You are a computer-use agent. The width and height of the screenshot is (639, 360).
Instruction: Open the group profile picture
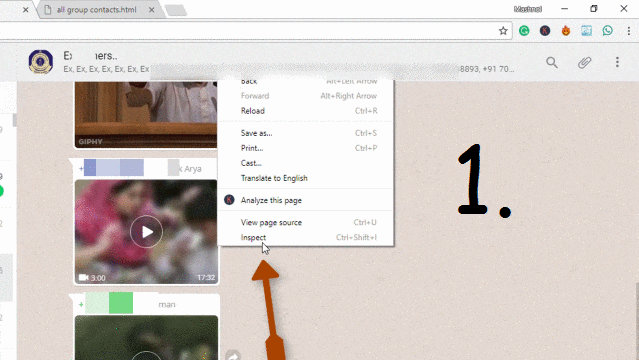tap(40, 62)
